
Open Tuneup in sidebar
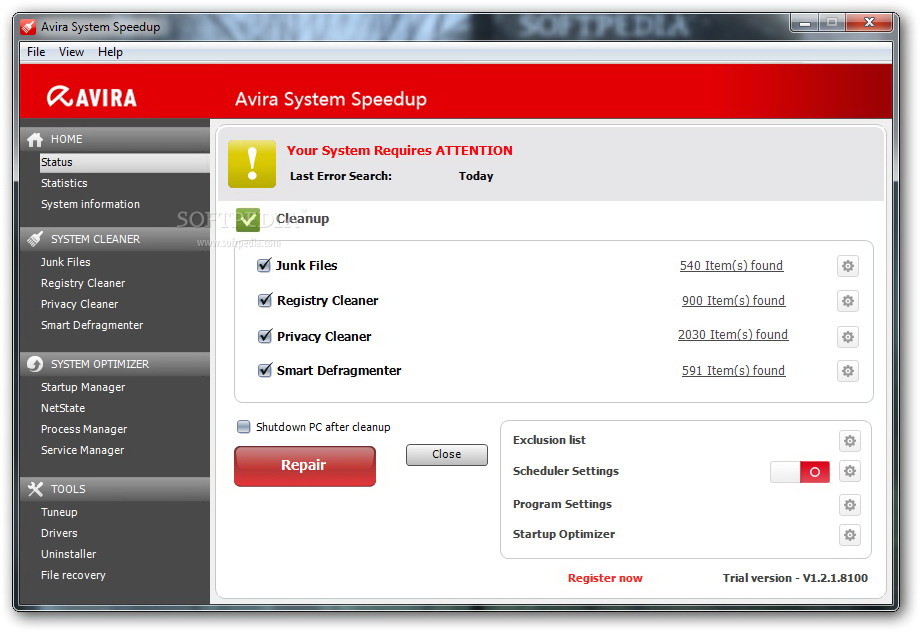tap(59, 512)
